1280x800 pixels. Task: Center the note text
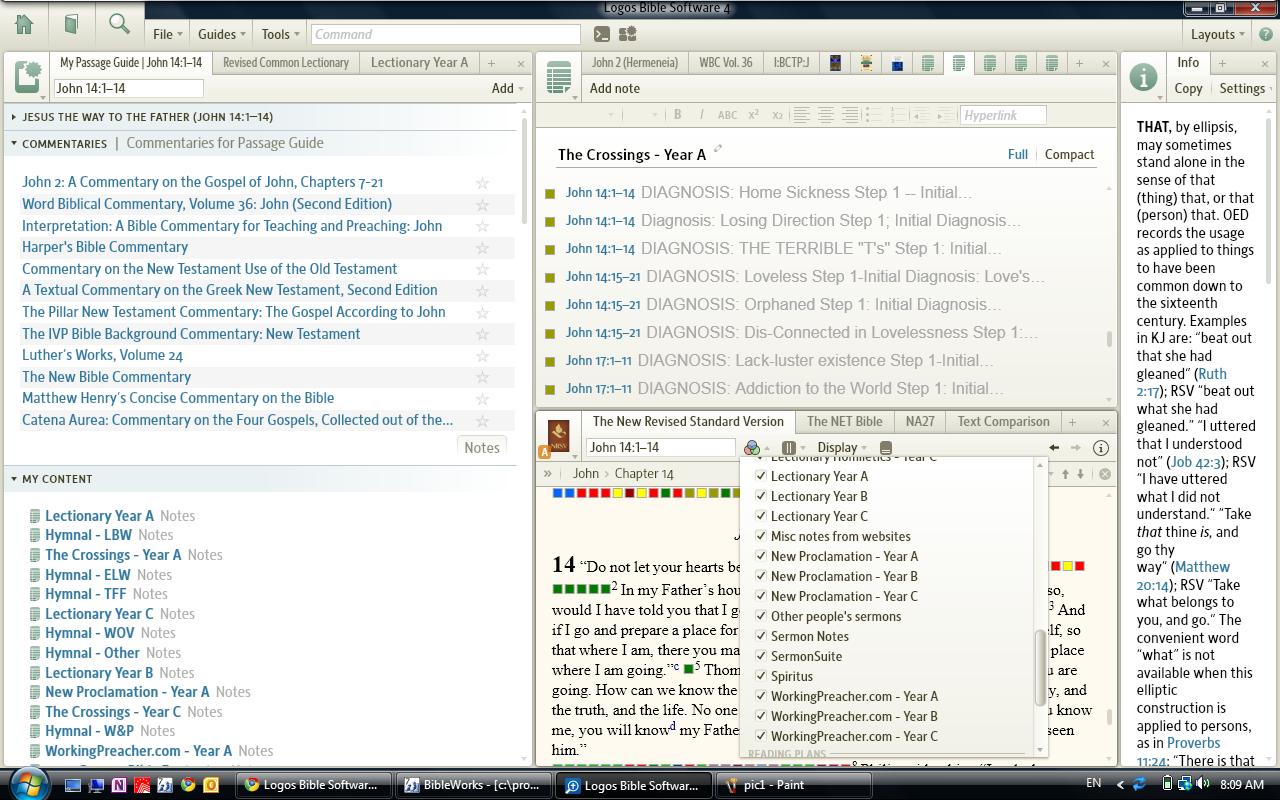(826, 115)
